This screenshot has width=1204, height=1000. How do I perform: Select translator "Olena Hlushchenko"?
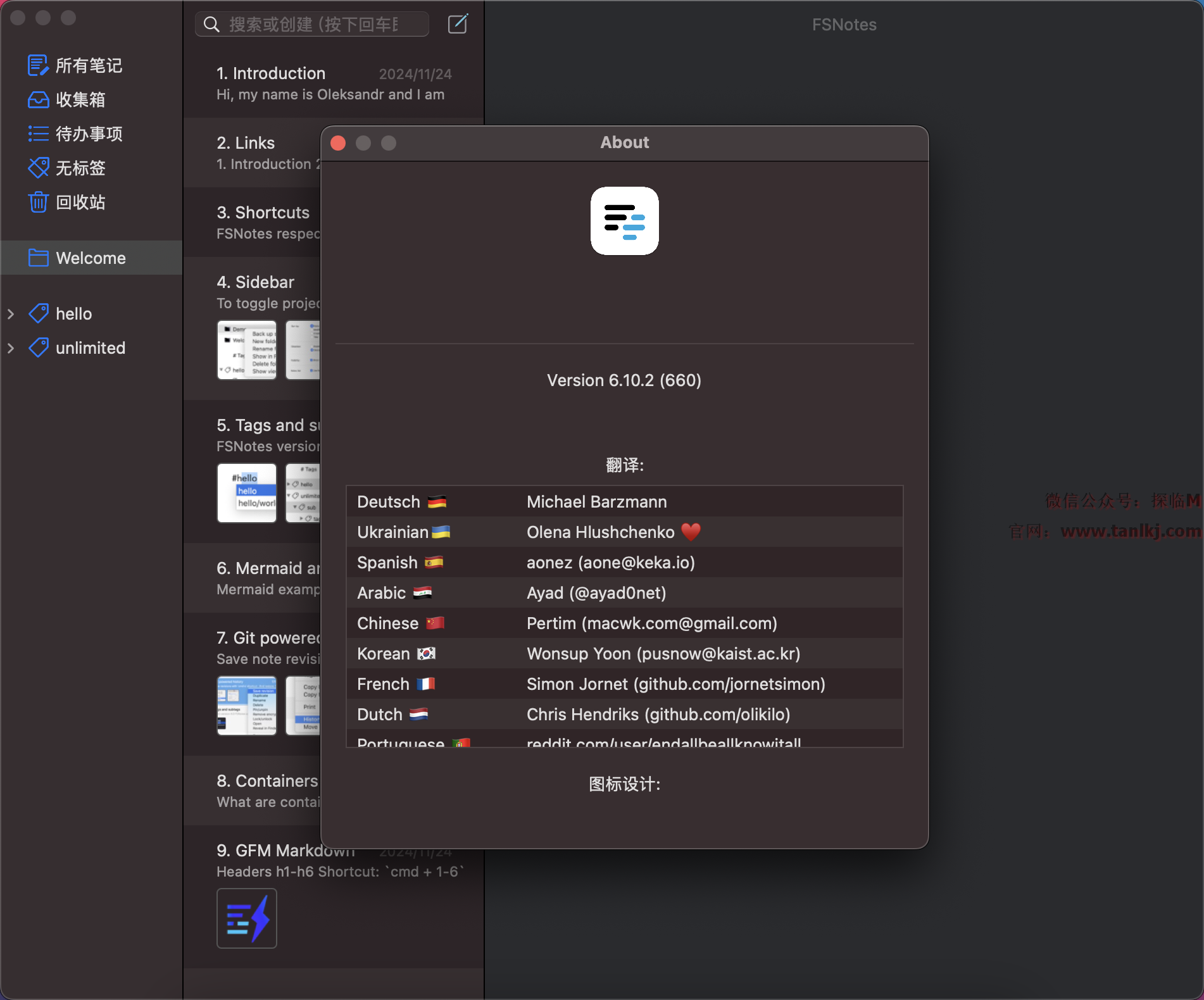pos(601,532)
